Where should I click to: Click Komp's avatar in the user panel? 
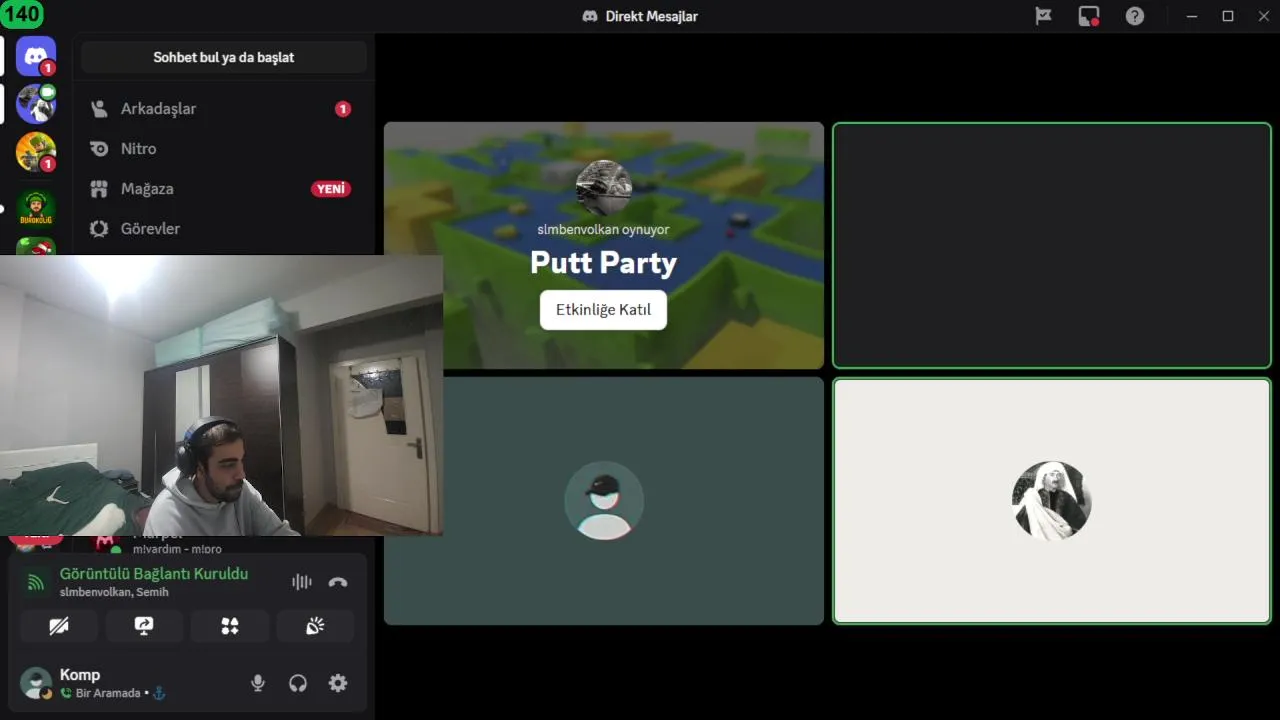(36, 683)
